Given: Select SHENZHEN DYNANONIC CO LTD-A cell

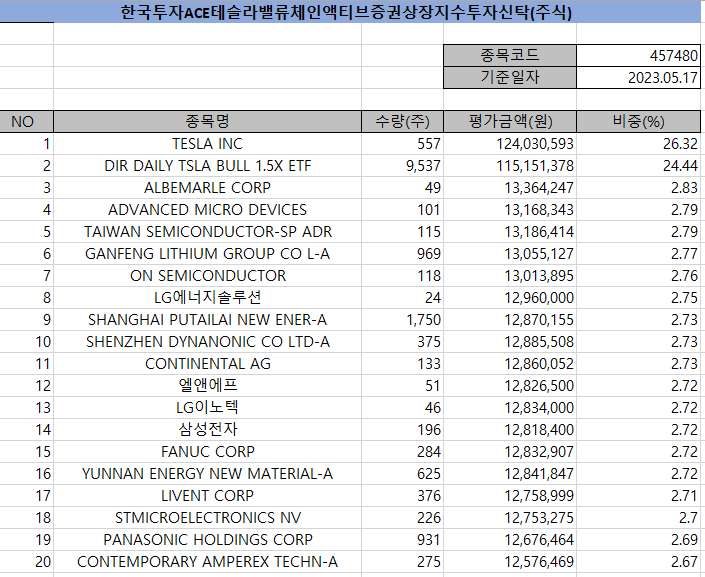Looking at the screenshot, I should click(x=207, y=342).
